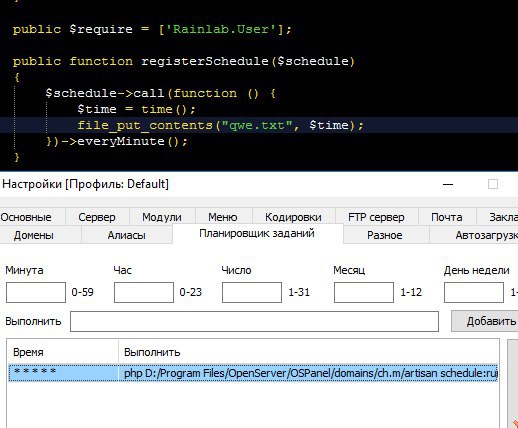Minimize the Настройки window

coord(448,184)
